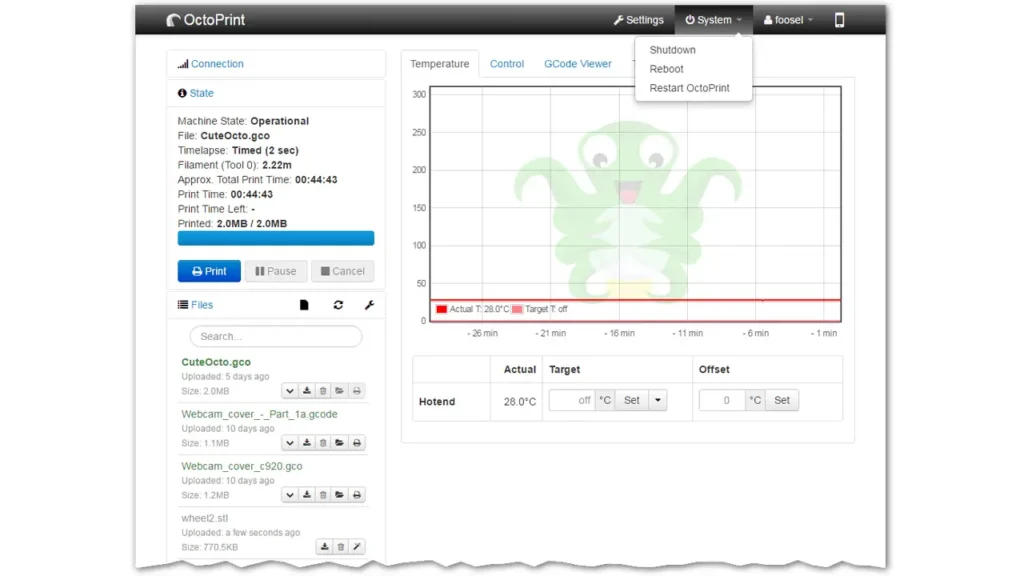
Task: Download Webcam_cover_c920.gco
Action: [x=307, y=495]
